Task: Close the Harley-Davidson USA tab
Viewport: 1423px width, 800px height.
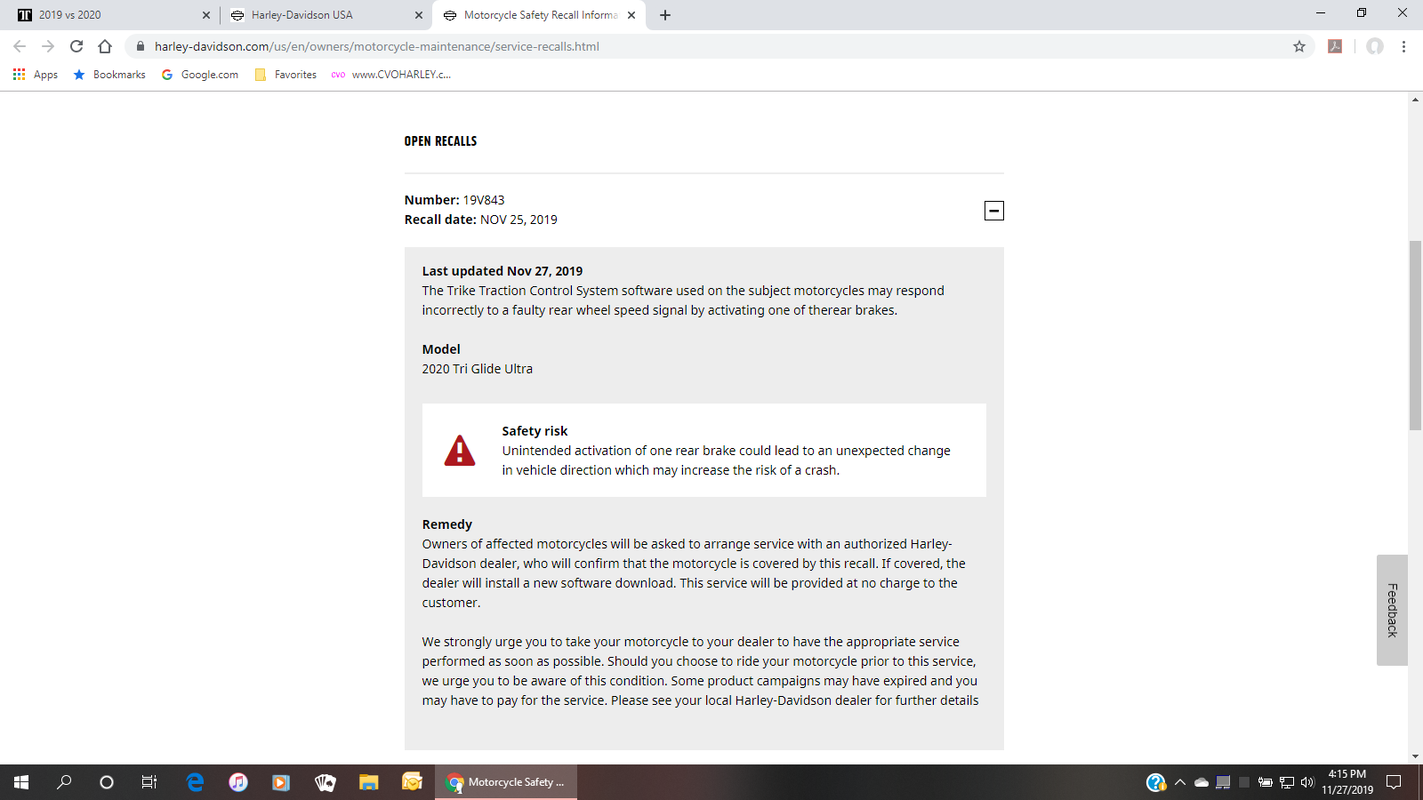Action: [417, 15]
